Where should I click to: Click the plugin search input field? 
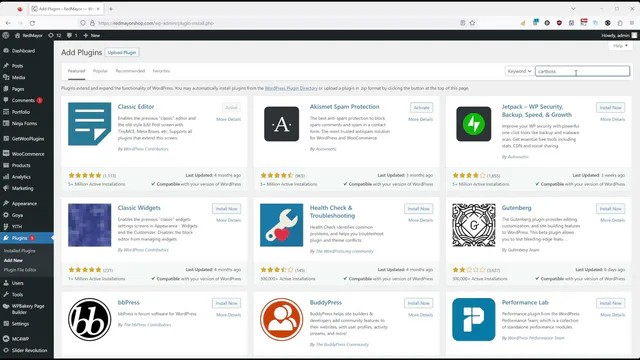pos(582,71)
